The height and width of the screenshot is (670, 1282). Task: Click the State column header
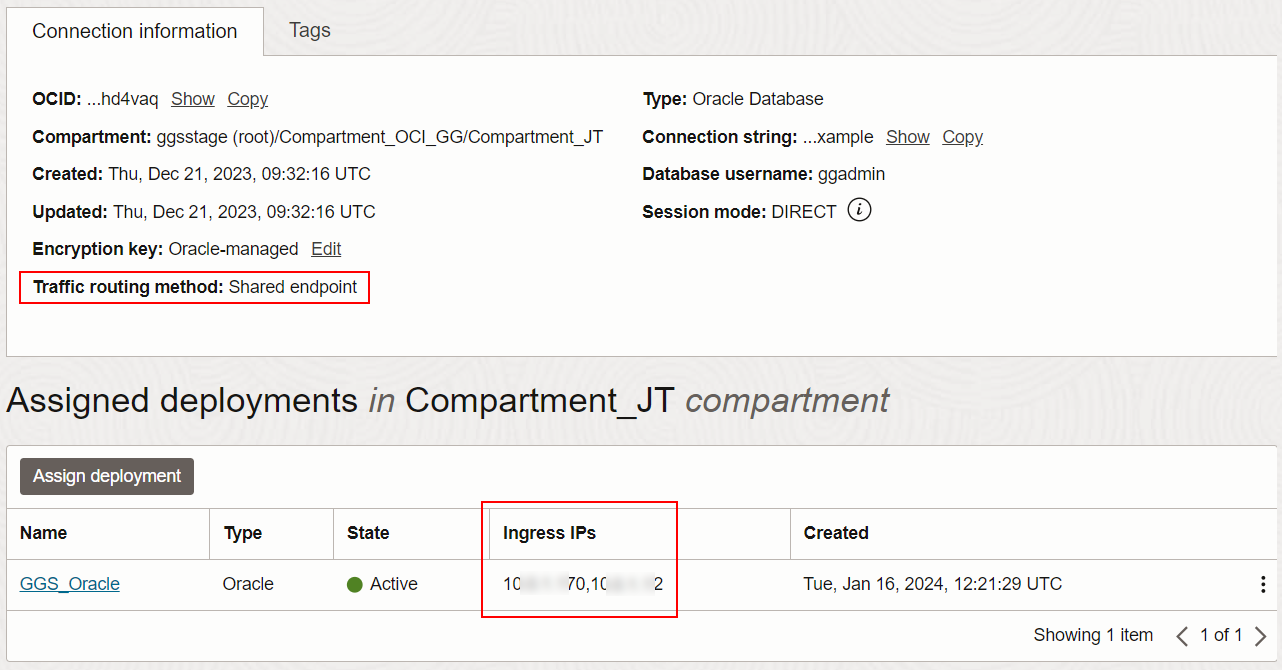click(367, 533)
